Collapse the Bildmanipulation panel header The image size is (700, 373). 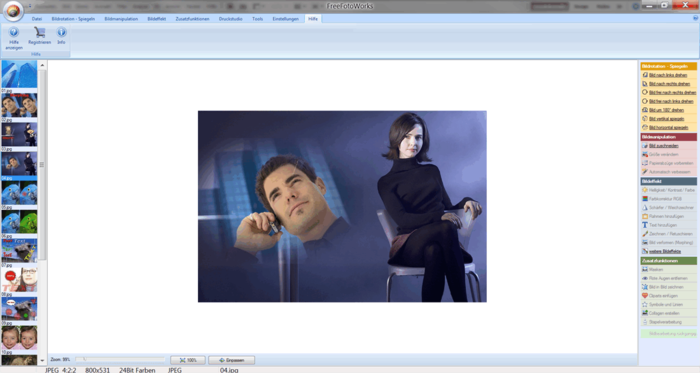(x=668, y=137)
